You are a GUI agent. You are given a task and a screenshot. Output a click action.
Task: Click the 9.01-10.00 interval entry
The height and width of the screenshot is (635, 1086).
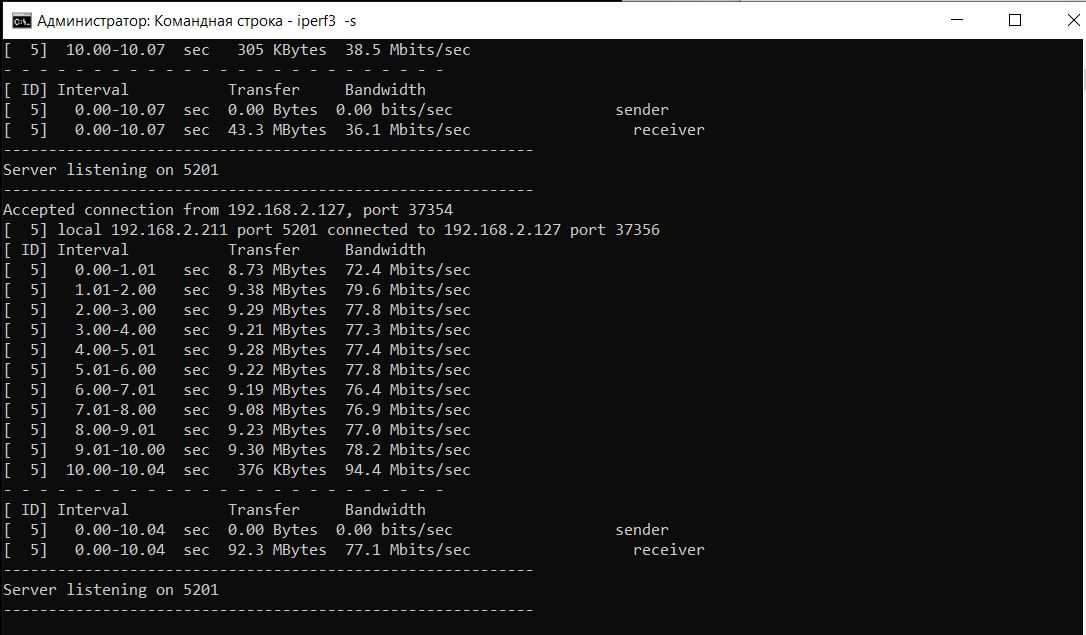pyautogui.click(x=120, y=450)
